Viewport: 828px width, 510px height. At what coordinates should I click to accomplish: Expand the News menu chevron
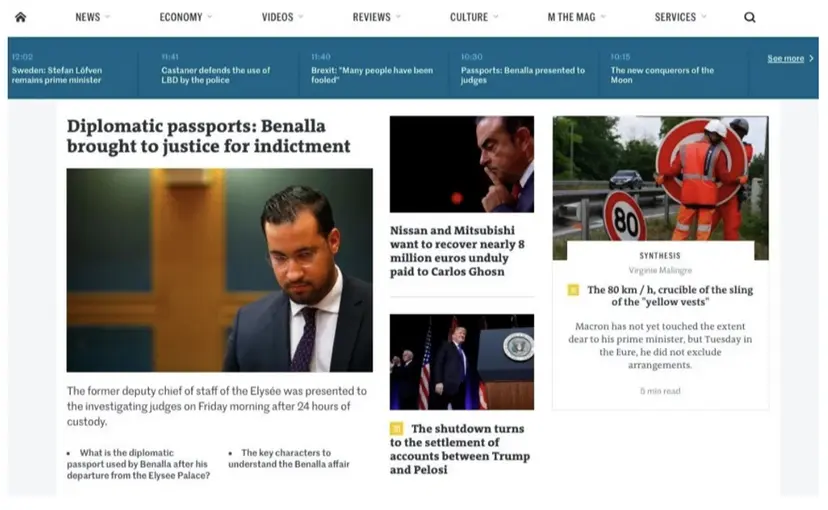click(108, 17)
